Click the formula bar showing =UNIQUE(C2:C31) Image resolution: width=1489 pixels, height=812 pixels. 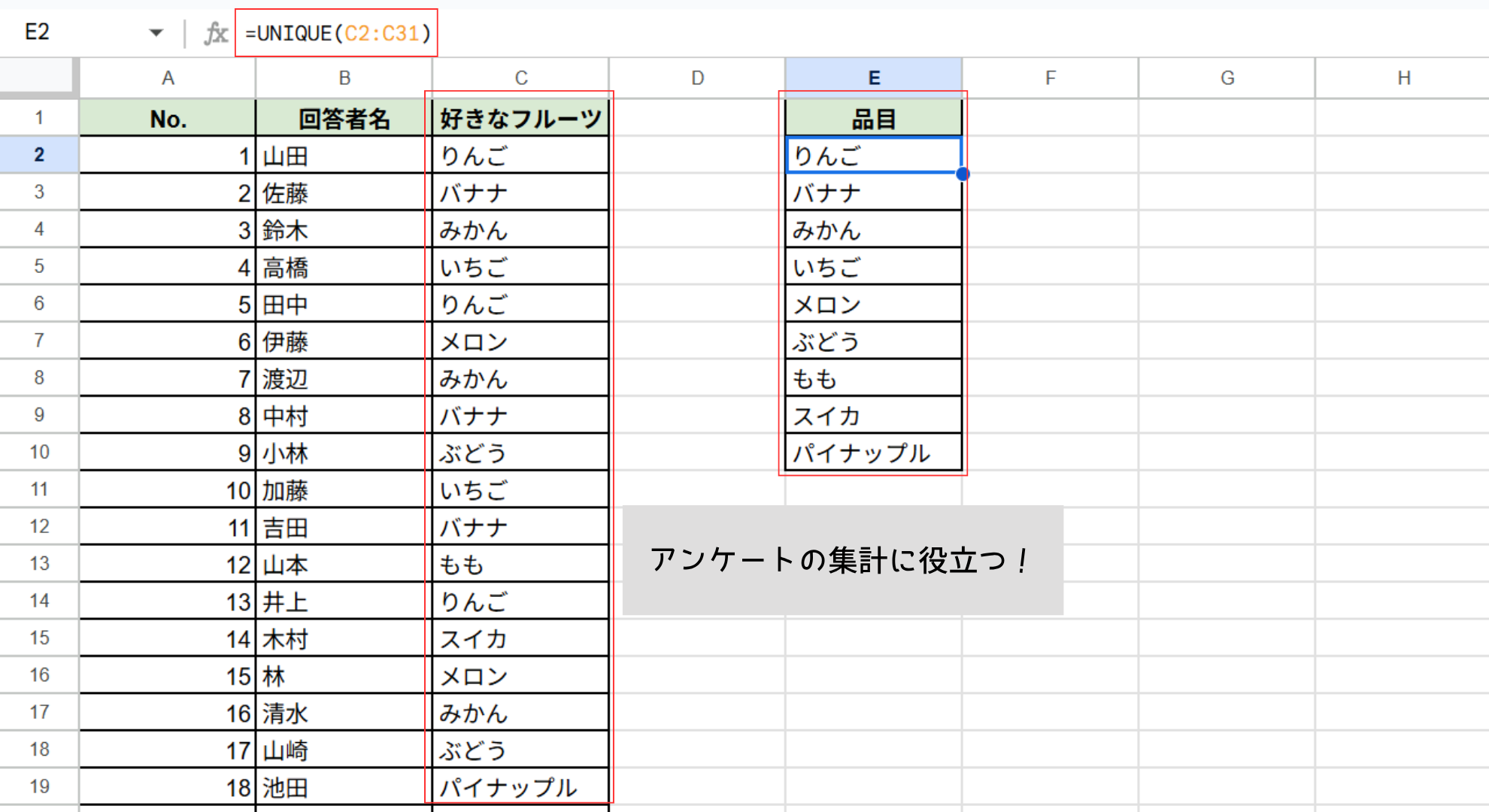336,33
